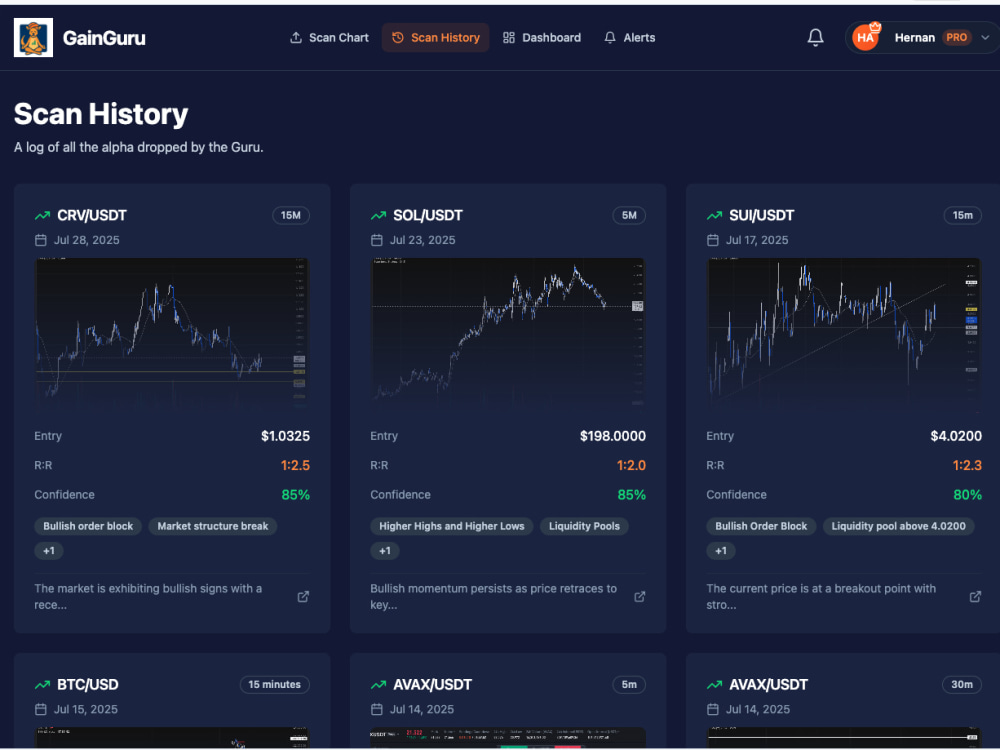Click the 15m timeframe badge on SUI/USDT
The width and height of the screenshot is (1000, 750).
point(962,216)
